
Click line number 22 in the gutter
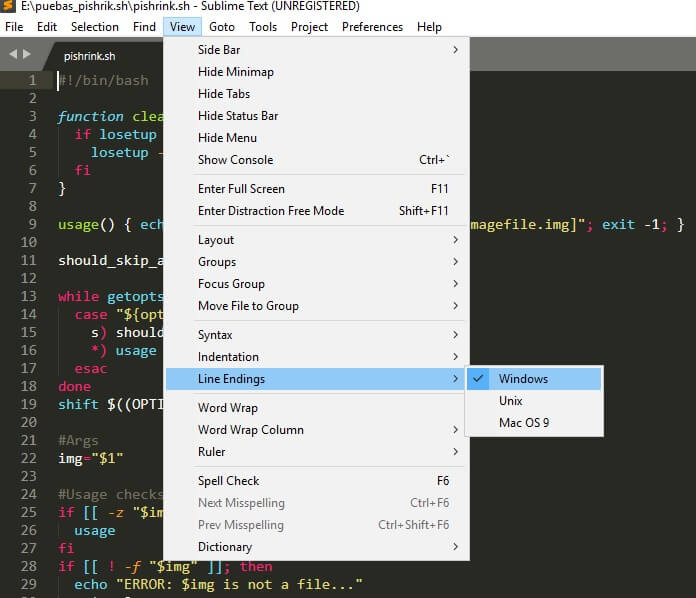click(28, 458)
